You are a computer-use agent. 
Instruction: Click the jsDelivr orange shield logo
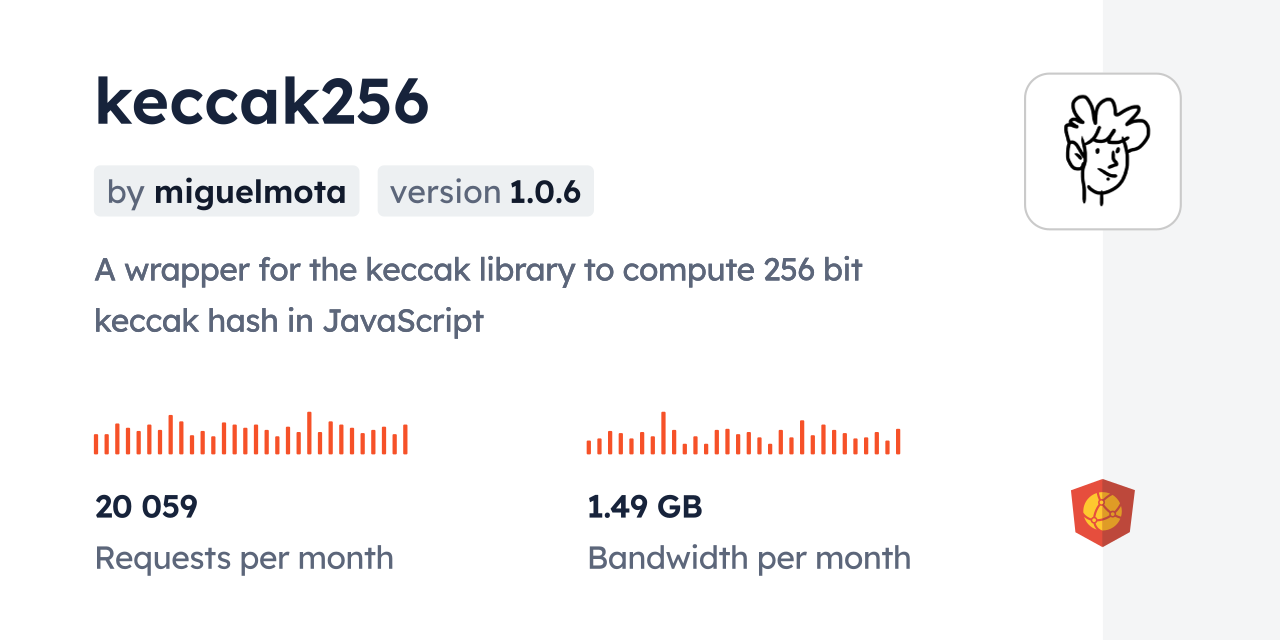tap(1102, 512)
